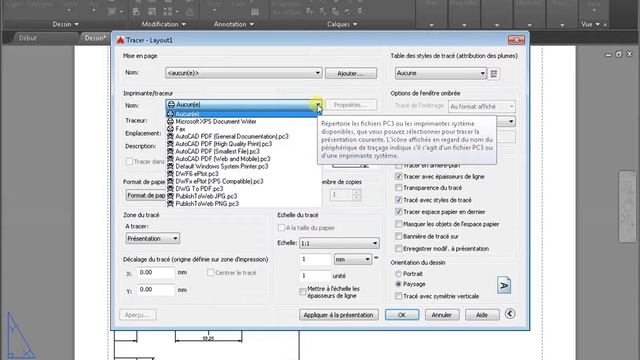The image size is (640, 360).
Task: Click scale unité value field
Action: [x=315, y=276]
